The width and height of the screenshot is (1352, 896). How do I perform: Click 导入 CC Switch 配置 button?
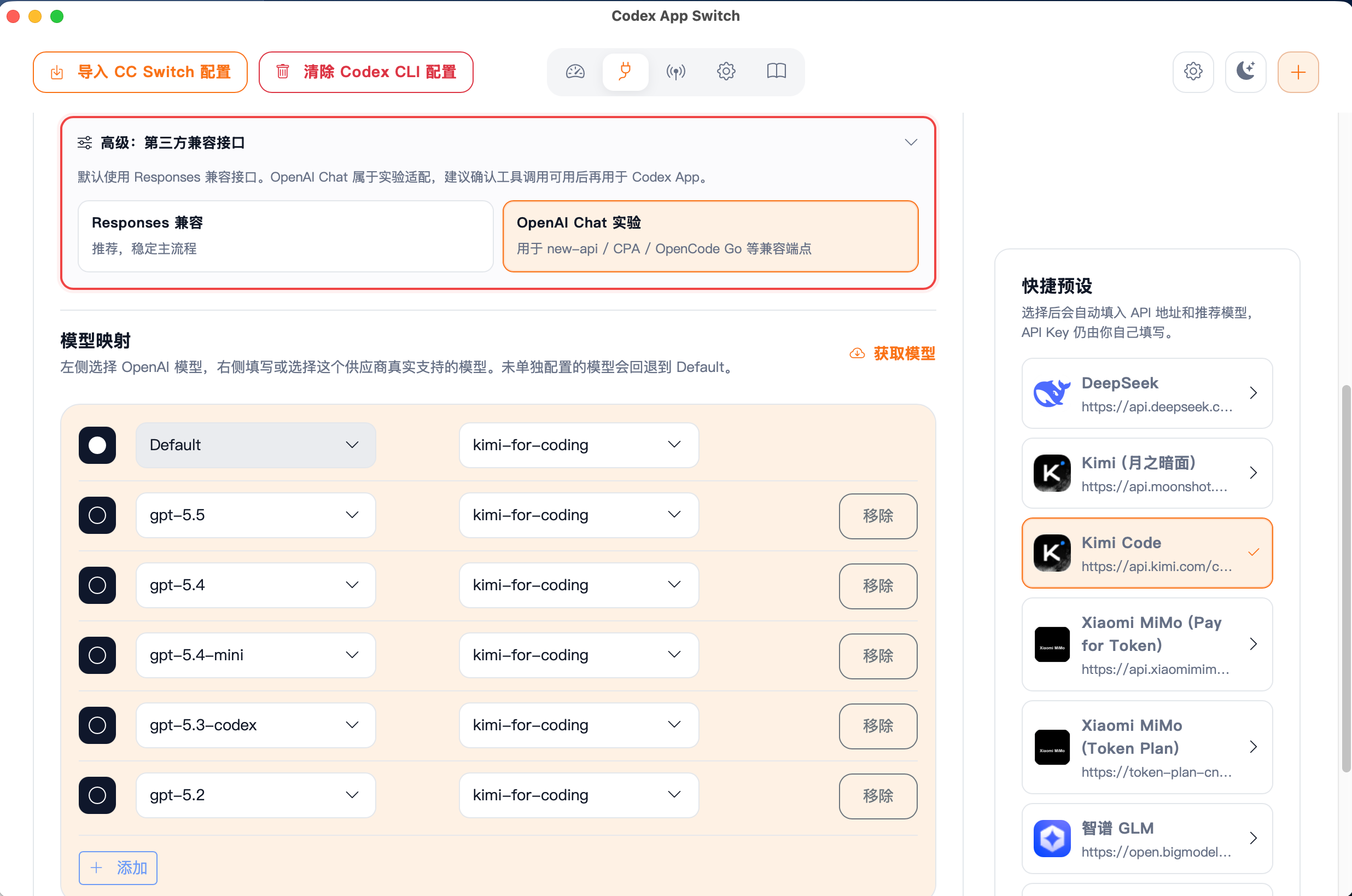click(140, 72)
